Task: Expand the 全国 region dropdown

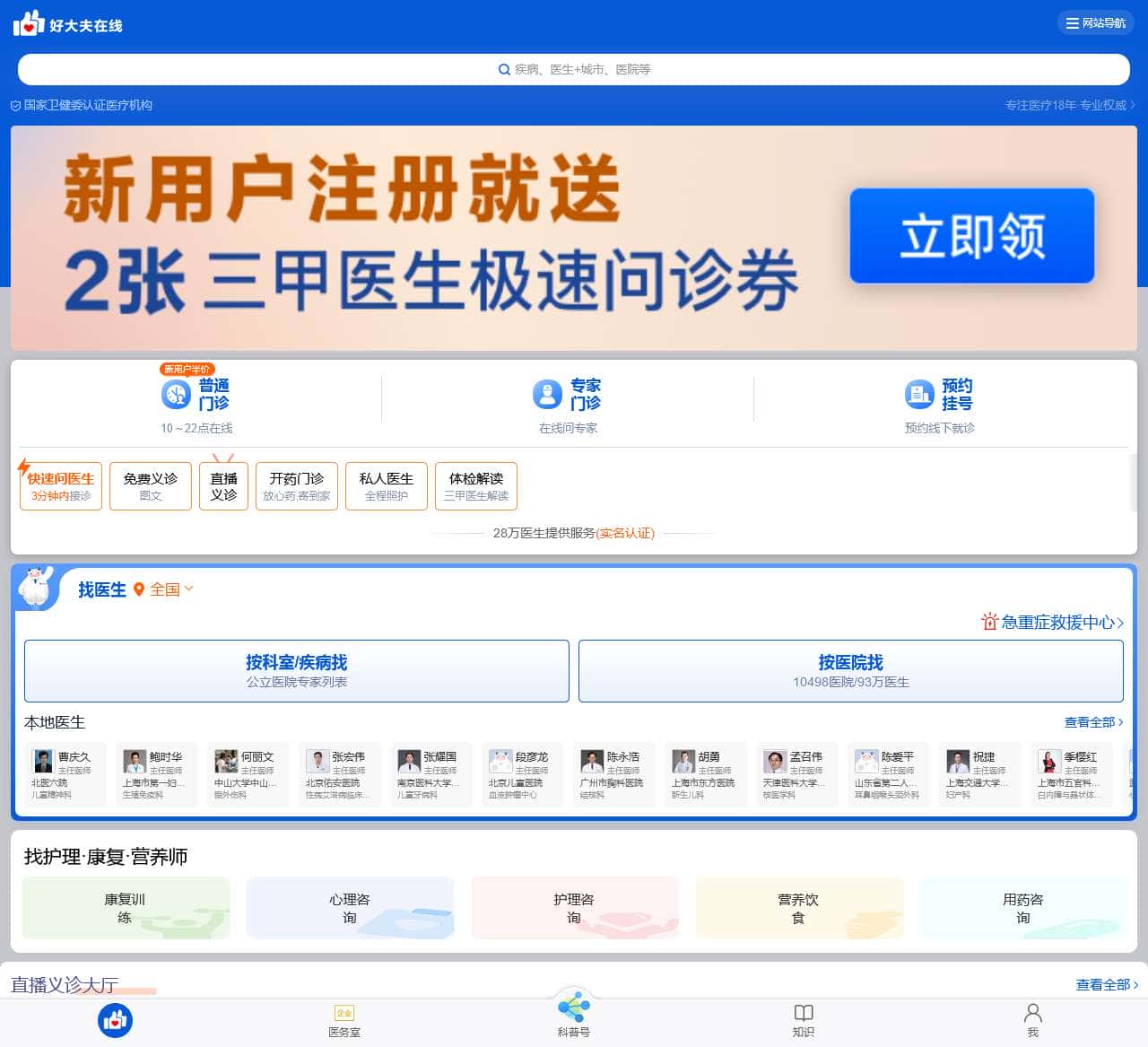Action: [x=171, y=589]
